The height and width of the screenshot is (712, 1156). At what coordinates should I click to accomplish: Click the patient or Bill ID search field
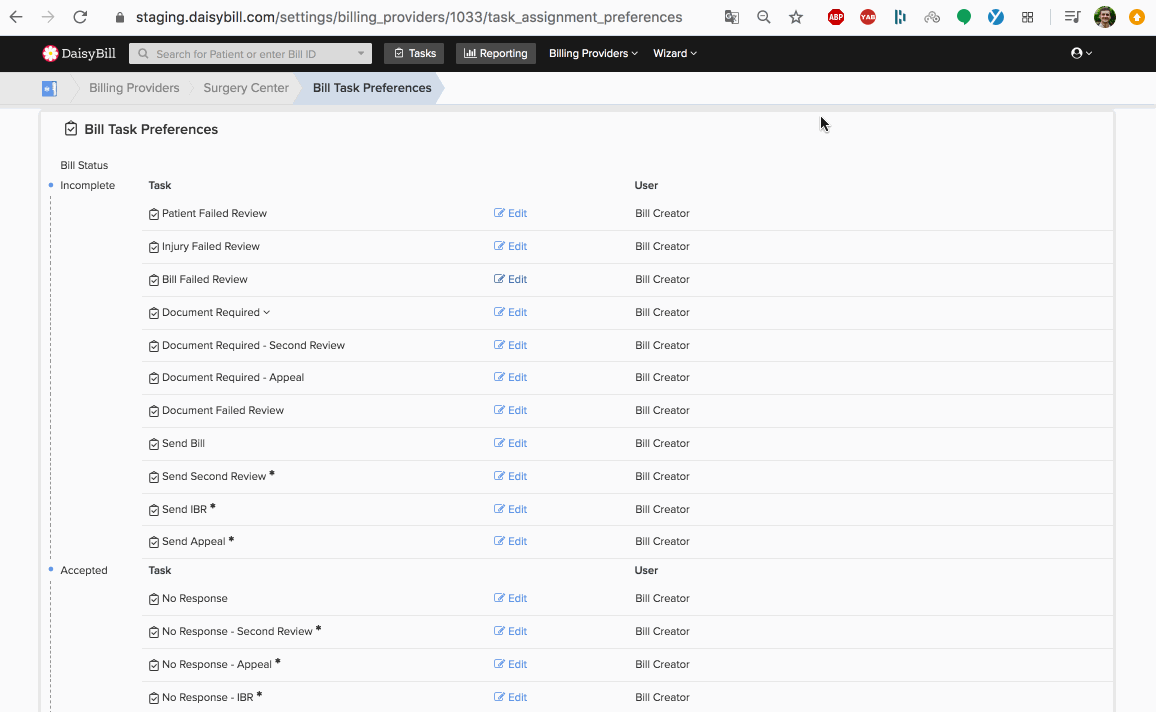[251, 53]
